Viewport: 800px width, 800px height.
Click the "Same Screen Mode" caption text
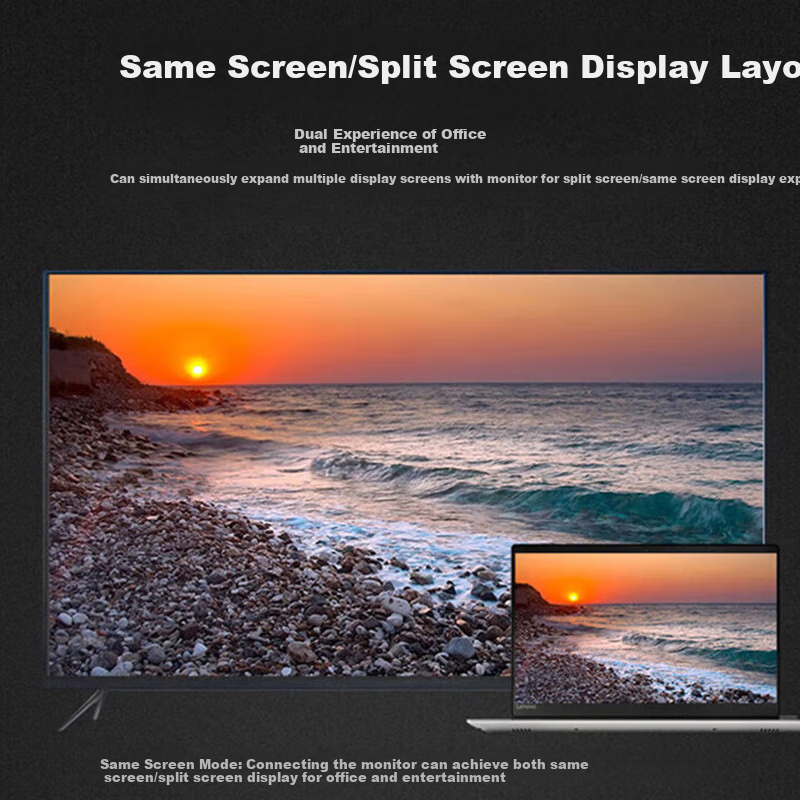click(x=344, y=771)
